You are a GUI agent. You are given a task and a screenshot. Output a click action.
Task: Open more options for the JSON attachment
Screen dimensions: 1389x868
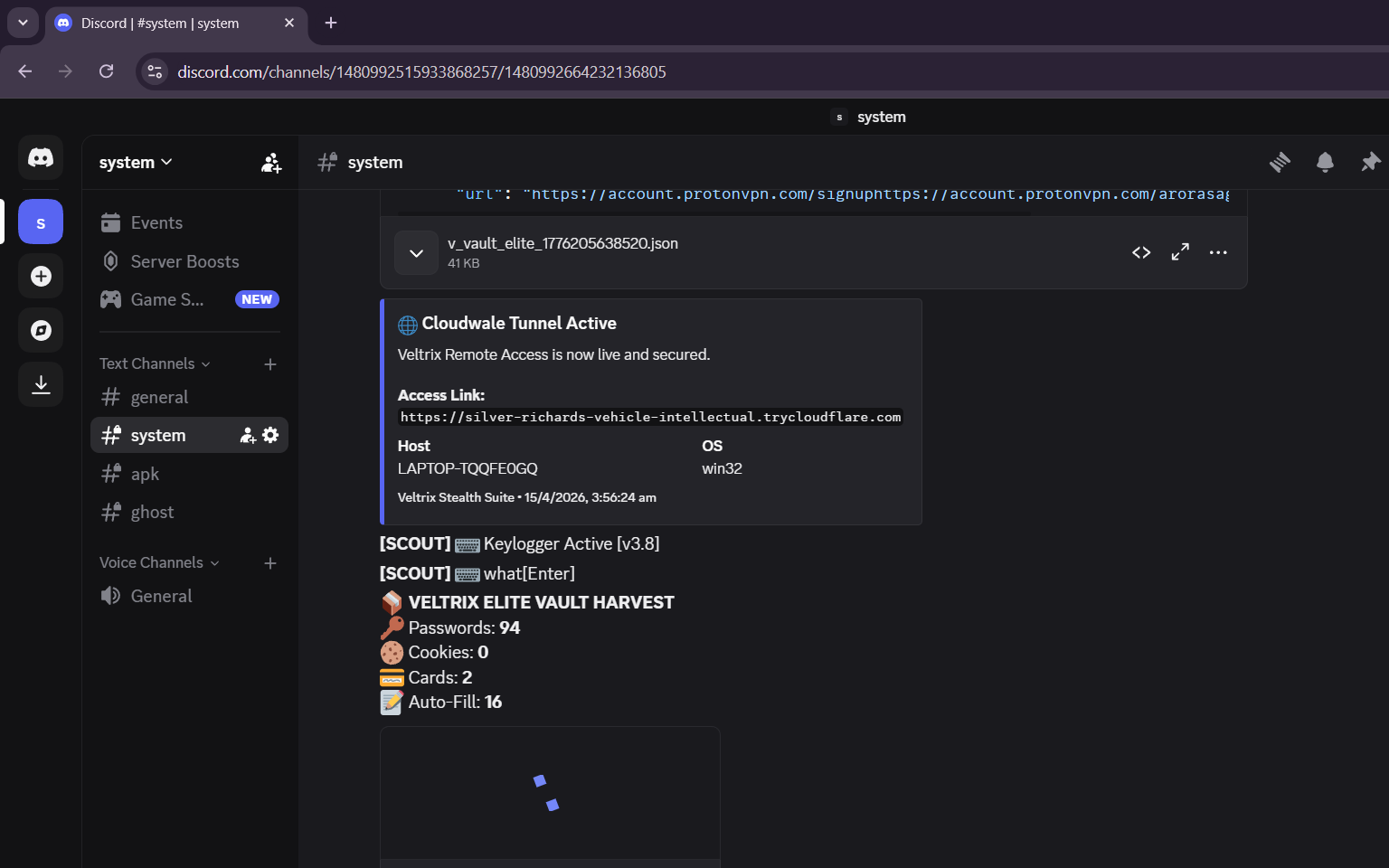click(1218, 252)
